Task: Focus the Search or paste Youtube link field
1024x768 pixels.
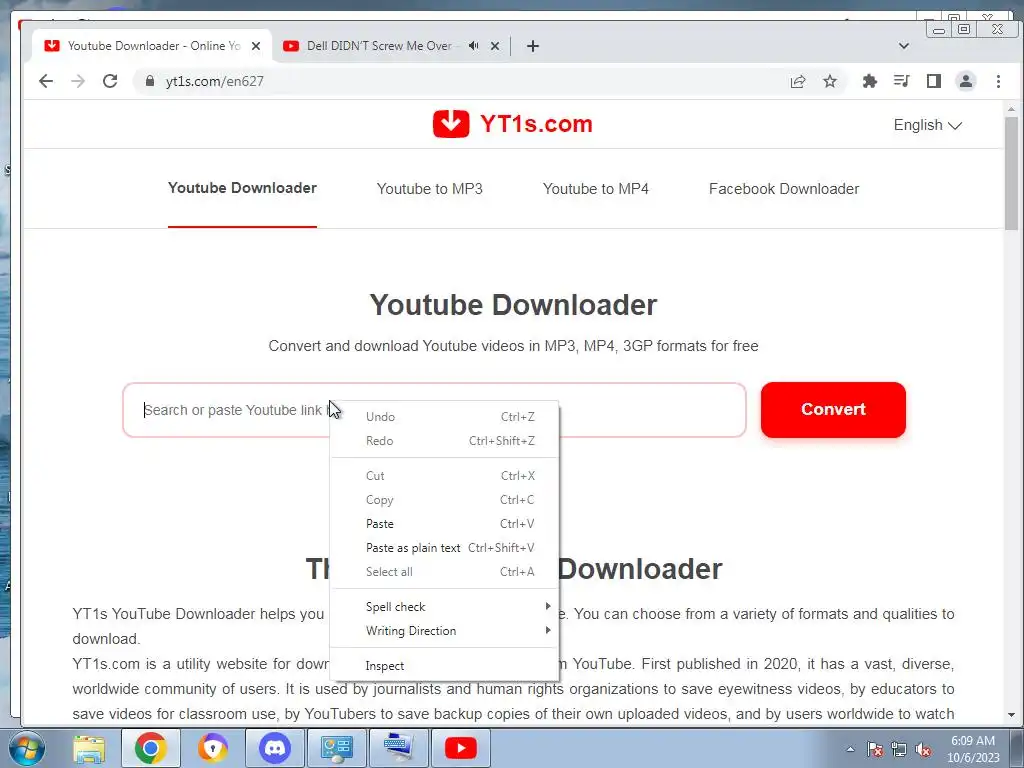Action: click(x=434, y=410)
